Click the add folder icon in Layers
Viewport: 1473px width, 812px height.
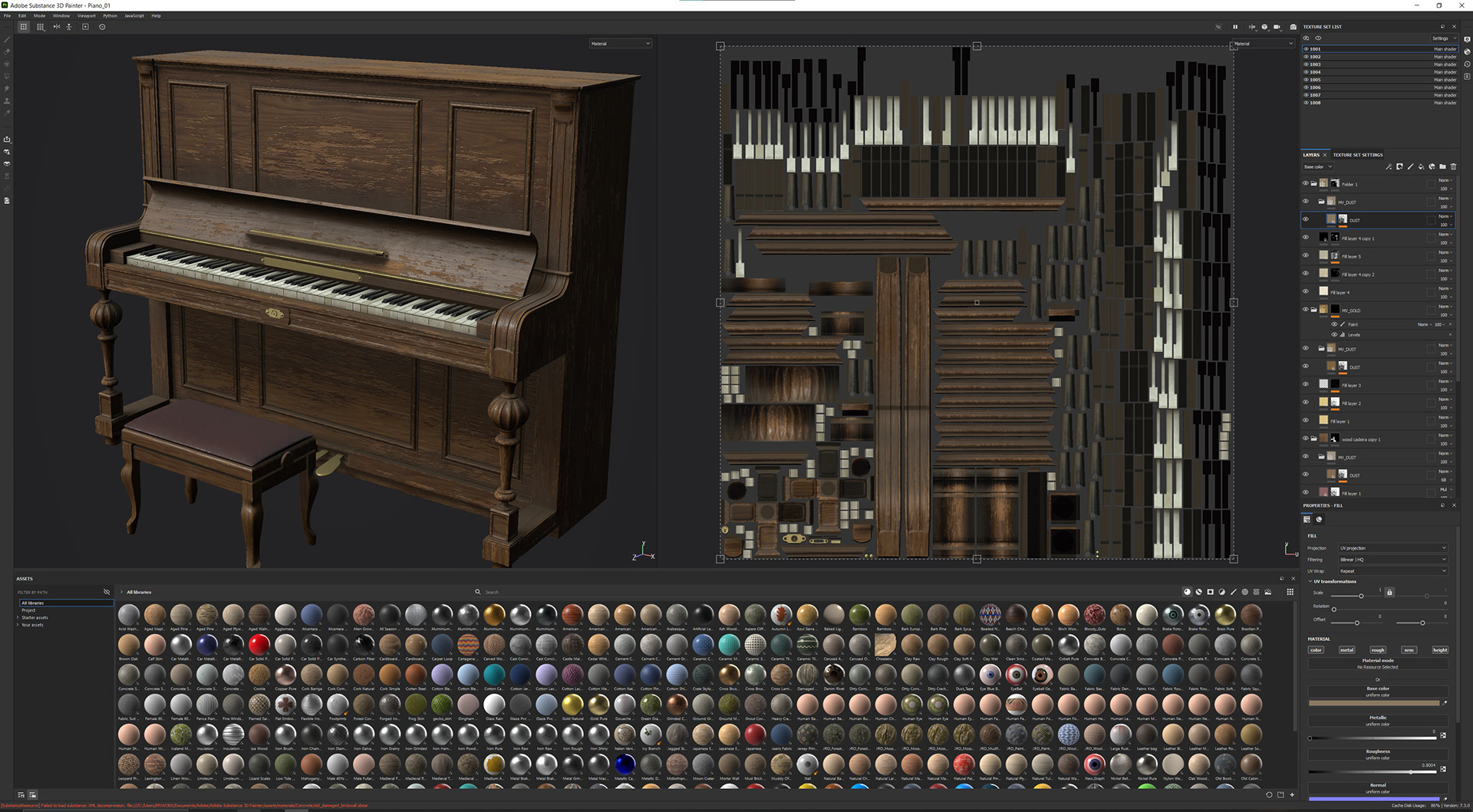(1442, 166)
